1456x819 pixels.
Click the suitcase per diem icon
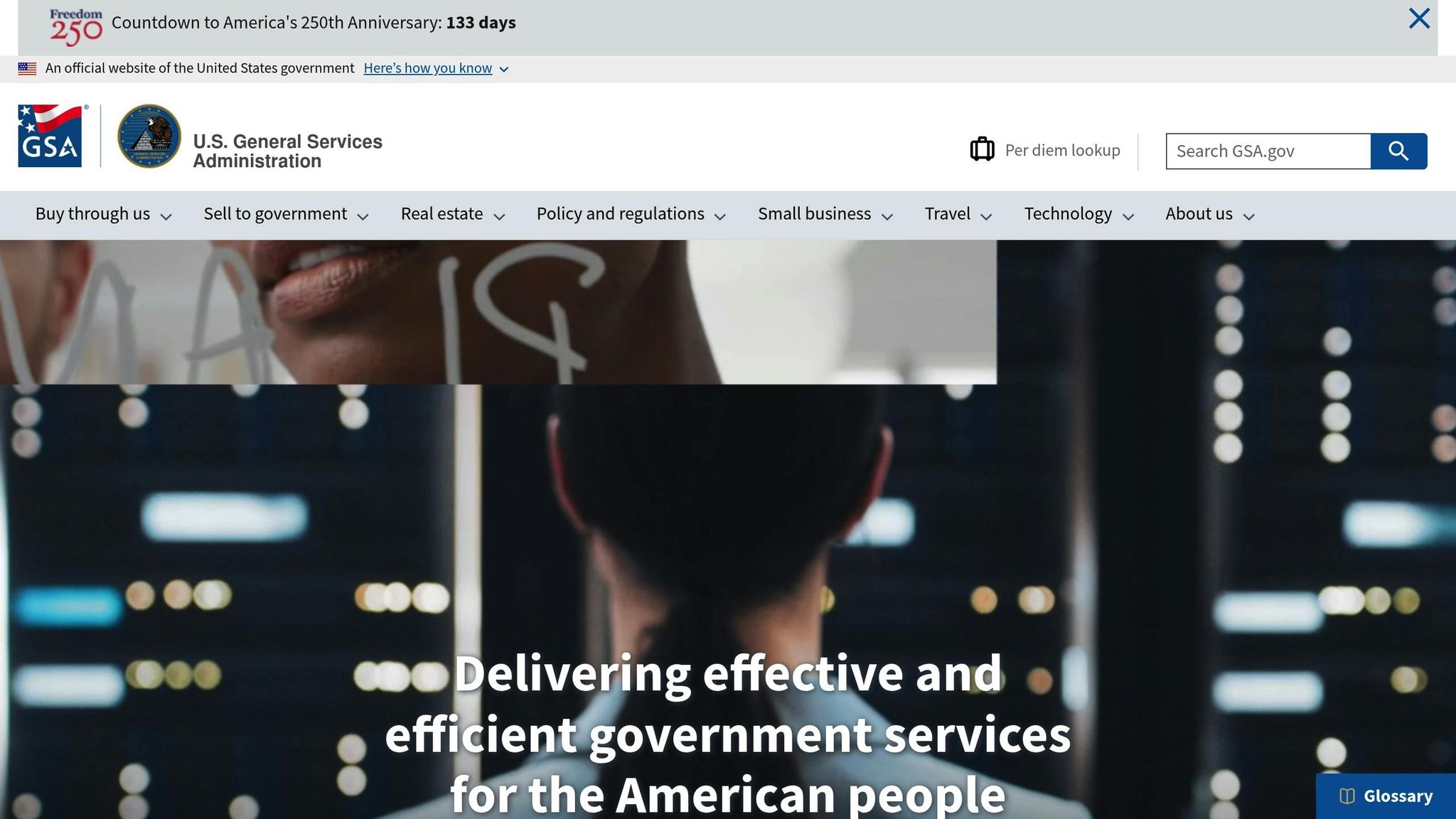coord(982,149)
